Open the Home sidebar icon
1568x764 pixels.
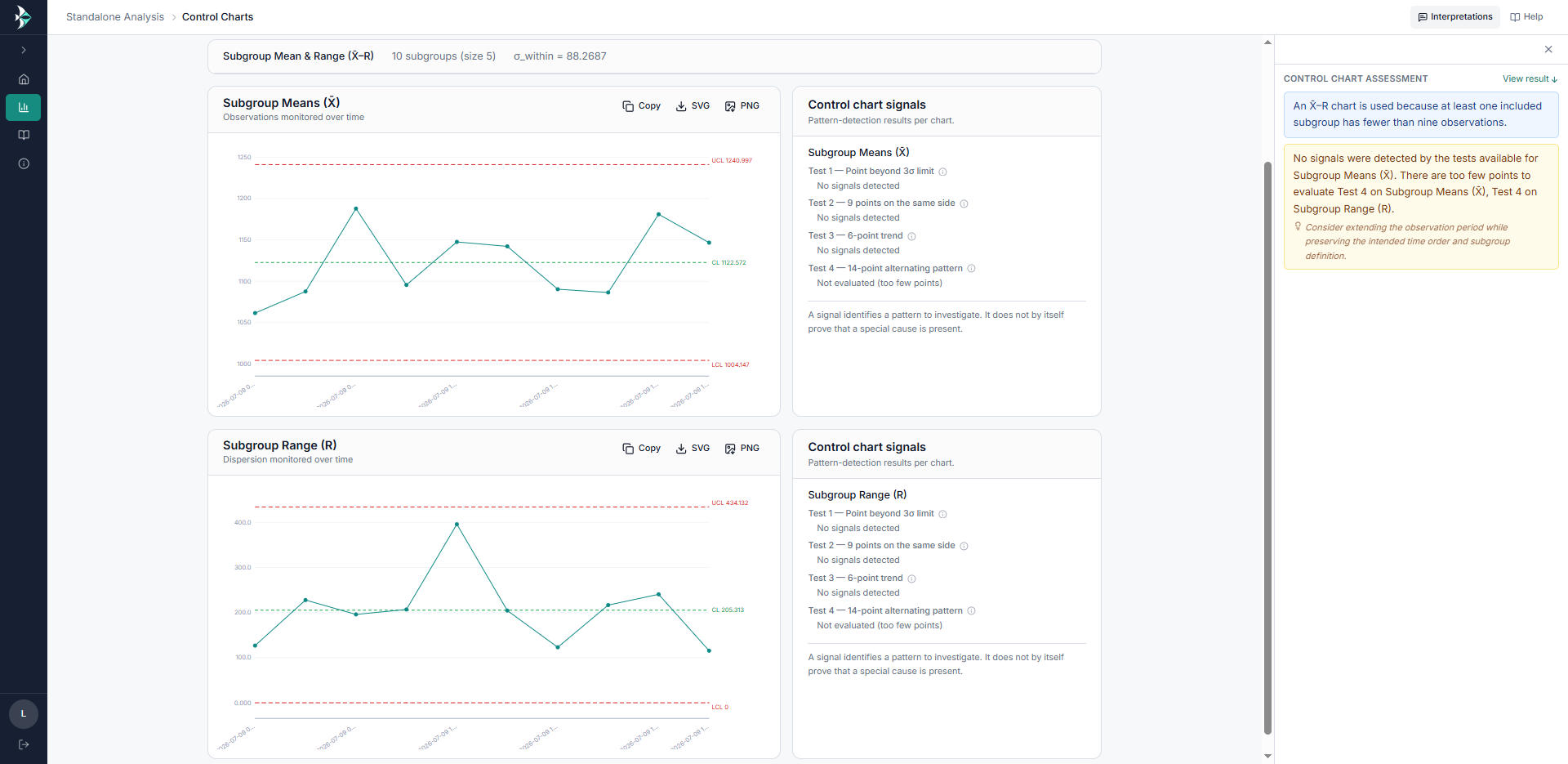coord(24,79)
